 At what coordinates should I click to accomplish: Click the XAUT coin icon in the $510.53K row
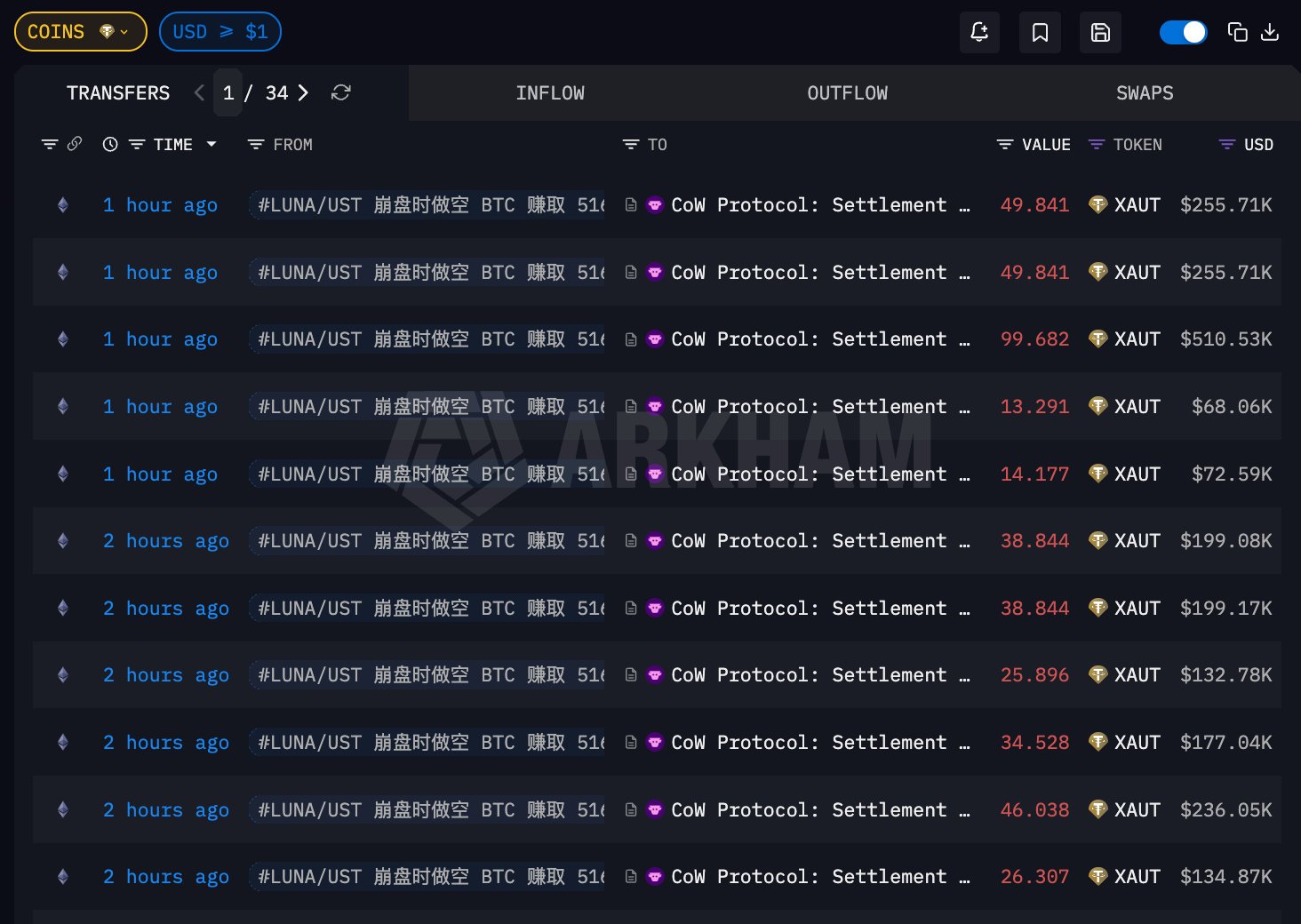click(x=1098, y=339)
